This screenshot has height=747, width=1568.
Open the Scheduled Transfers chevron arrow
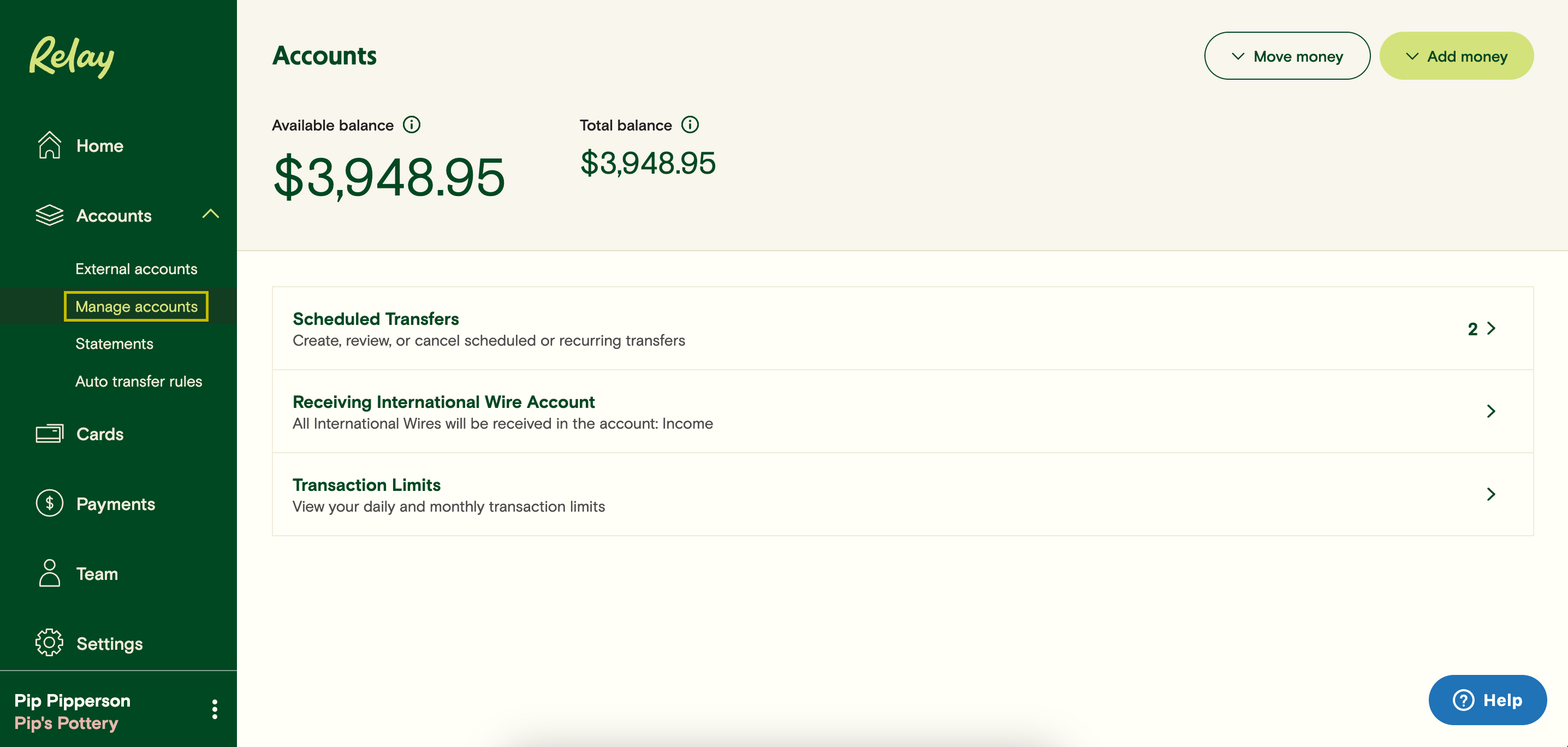[x=1490, y=329]
